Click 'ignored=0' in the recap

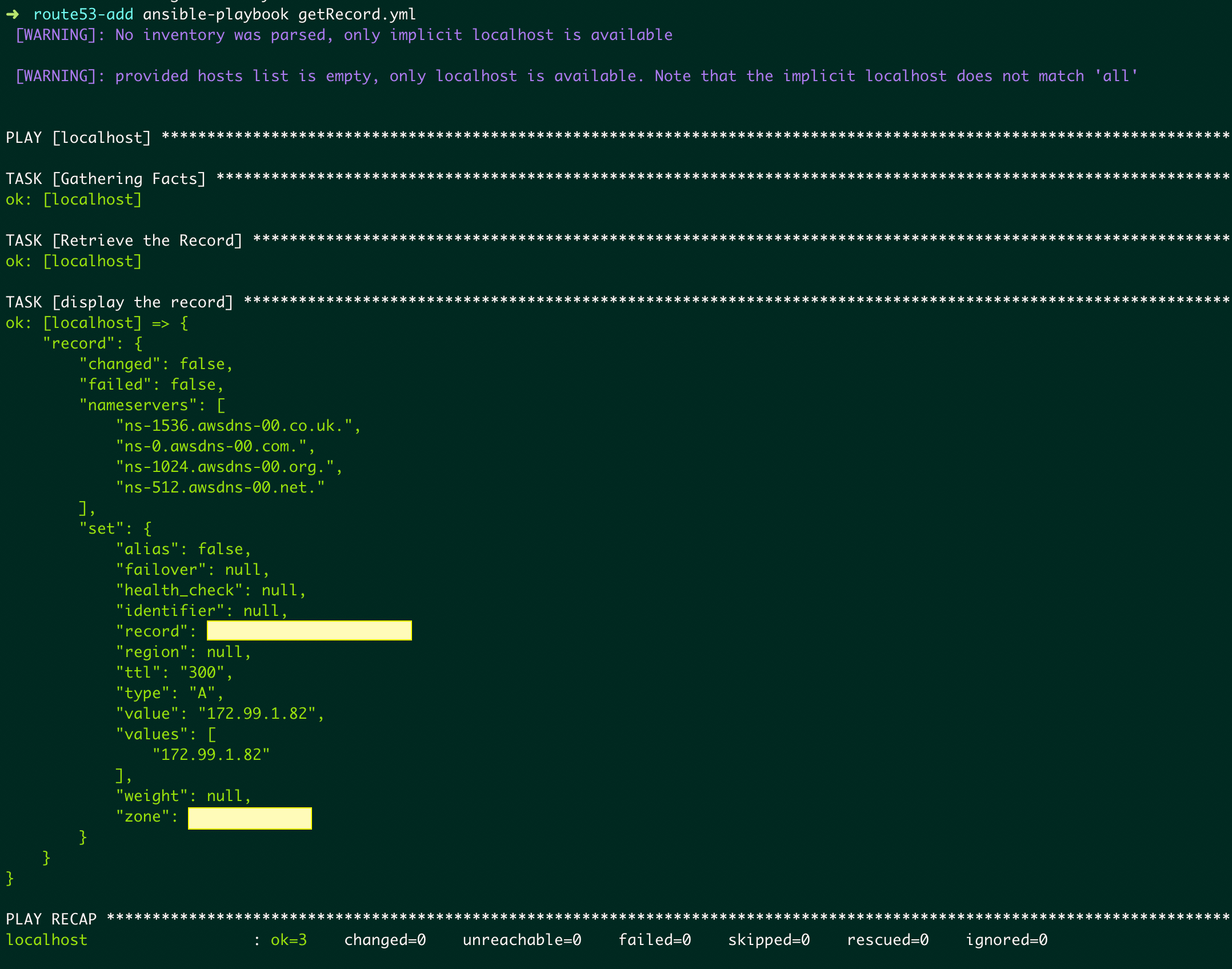tap(1007, 940)
